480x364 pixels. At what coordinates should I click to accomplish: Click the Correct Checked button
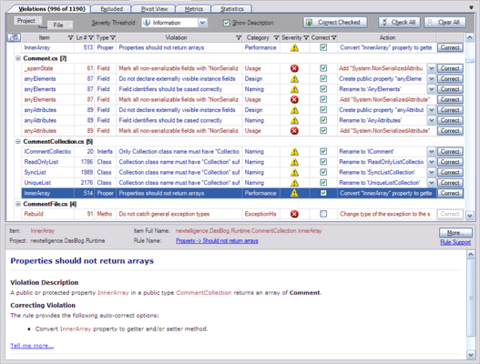click(335, 23)
